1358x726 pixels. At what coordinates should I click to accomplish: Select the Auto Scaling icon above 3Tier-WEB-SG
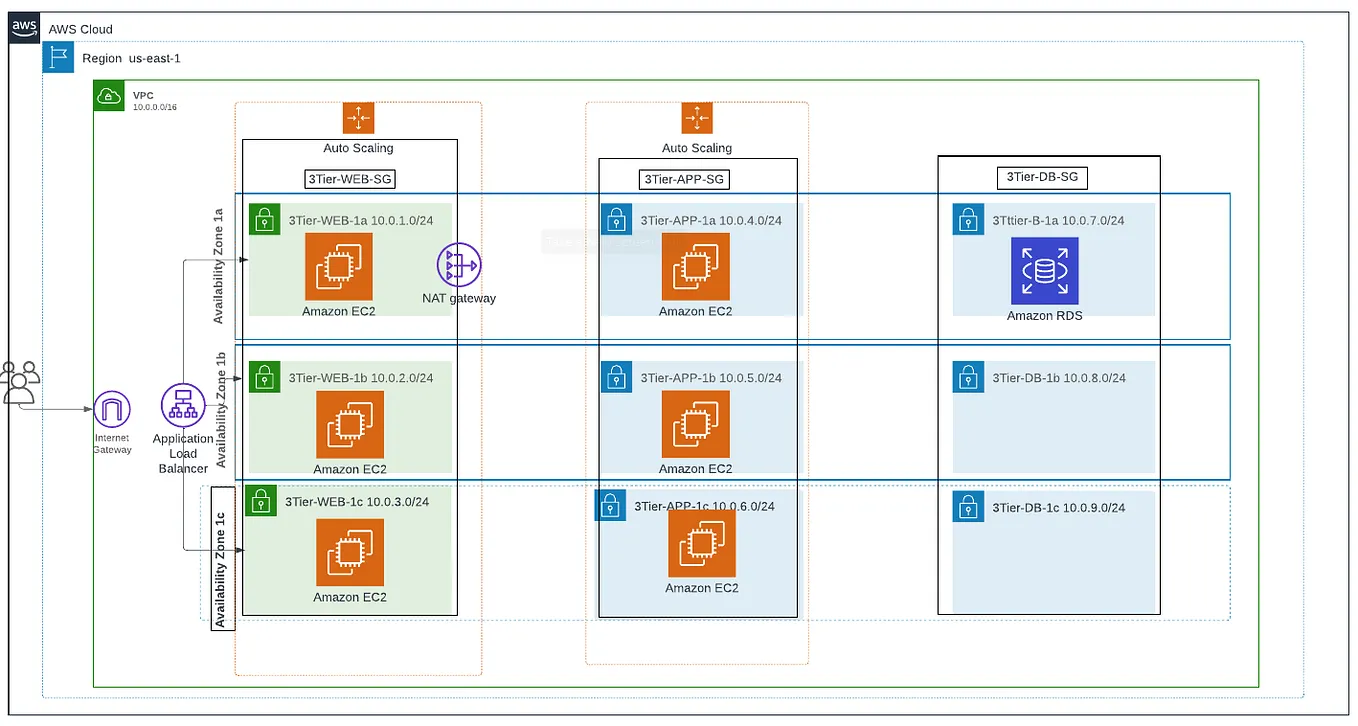(x=358, y=117)
